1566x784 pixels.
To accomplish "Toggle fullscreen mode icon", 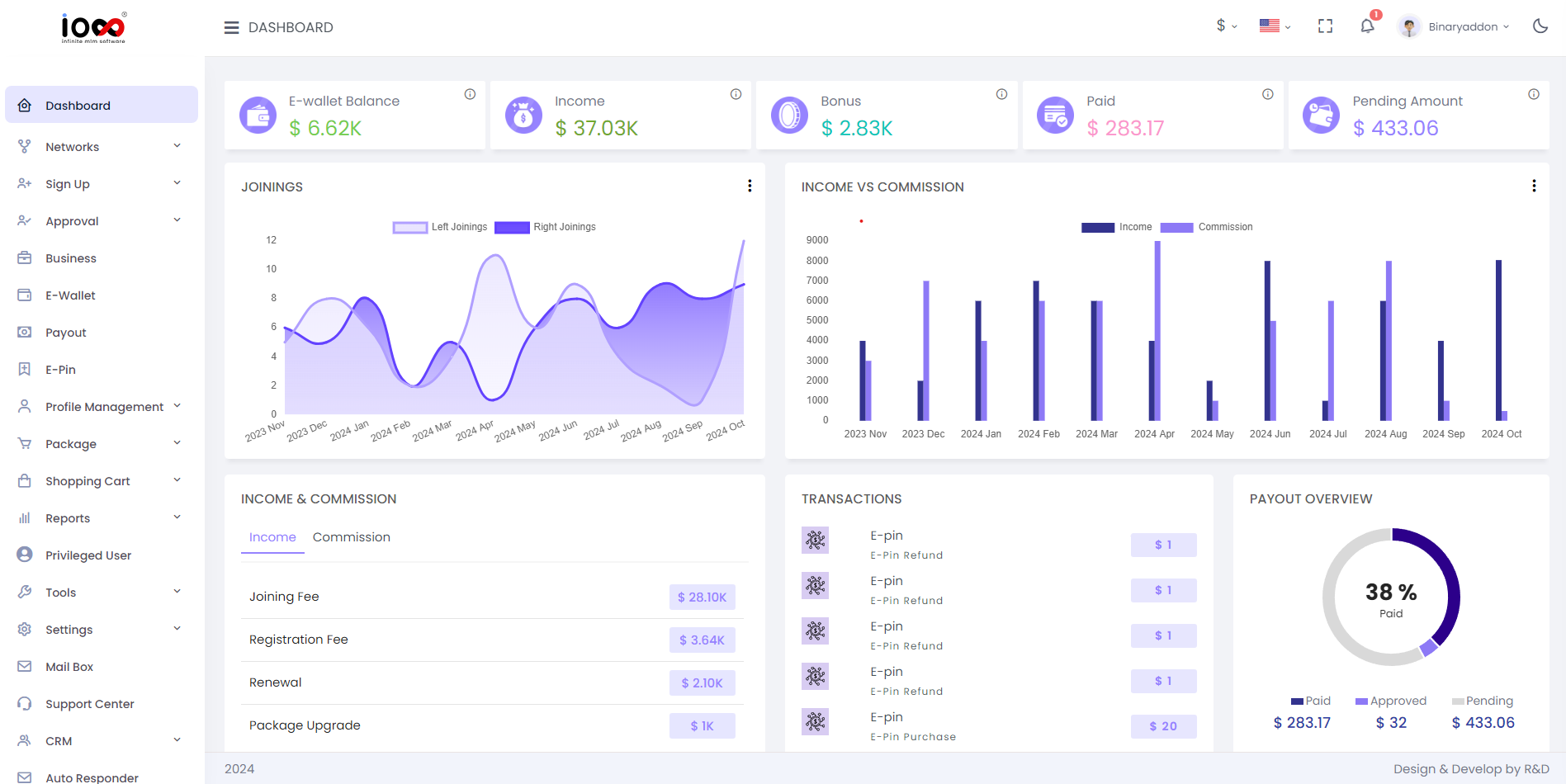I will click(x=1325, y=26).
